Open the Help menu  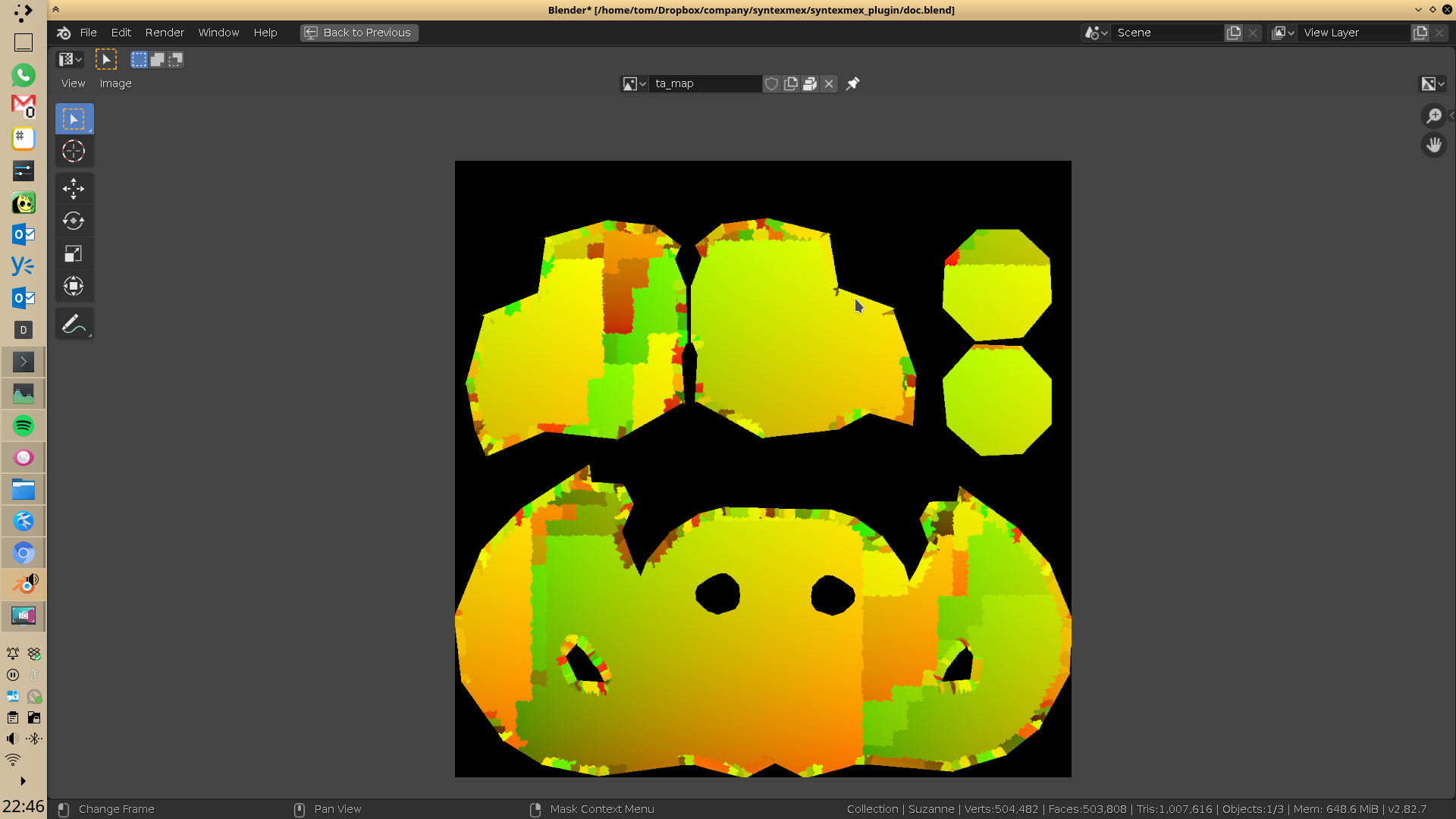coord(265,33)
